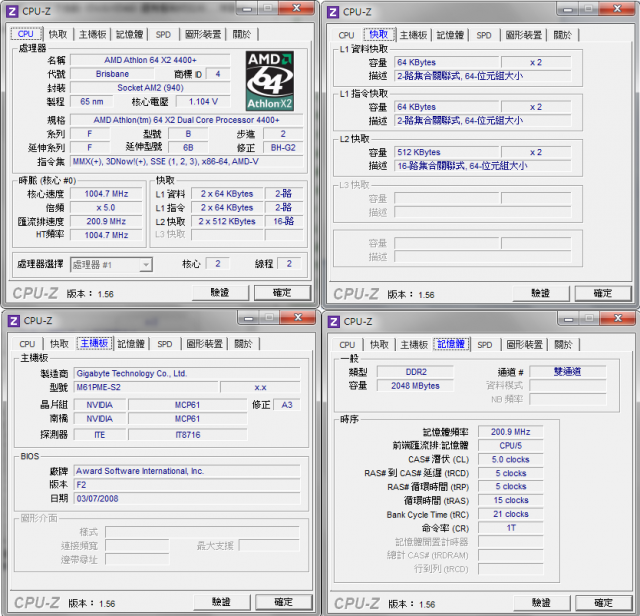Select CPU tab in the top-right cache window

tap(346, 35)
